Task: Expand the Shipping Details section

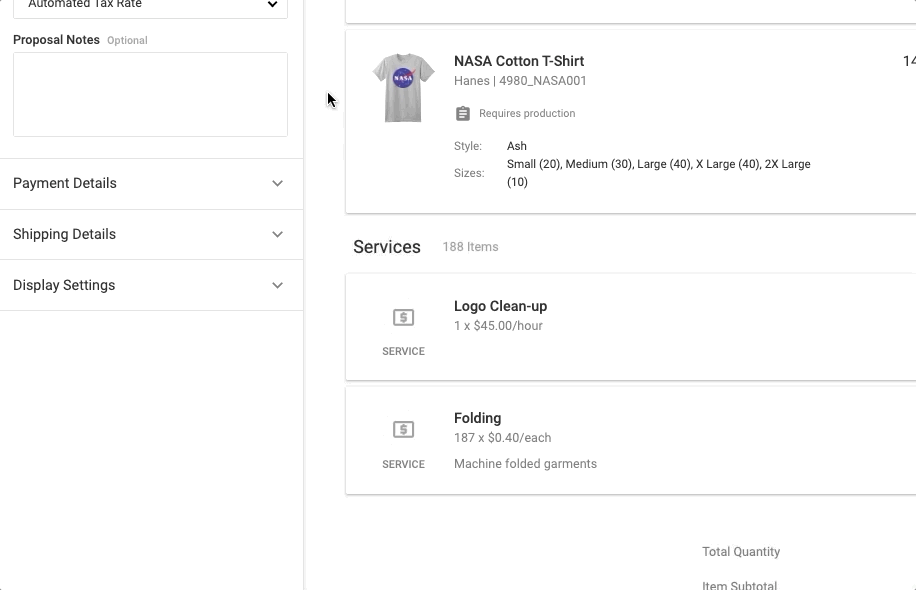Action: 150,234
